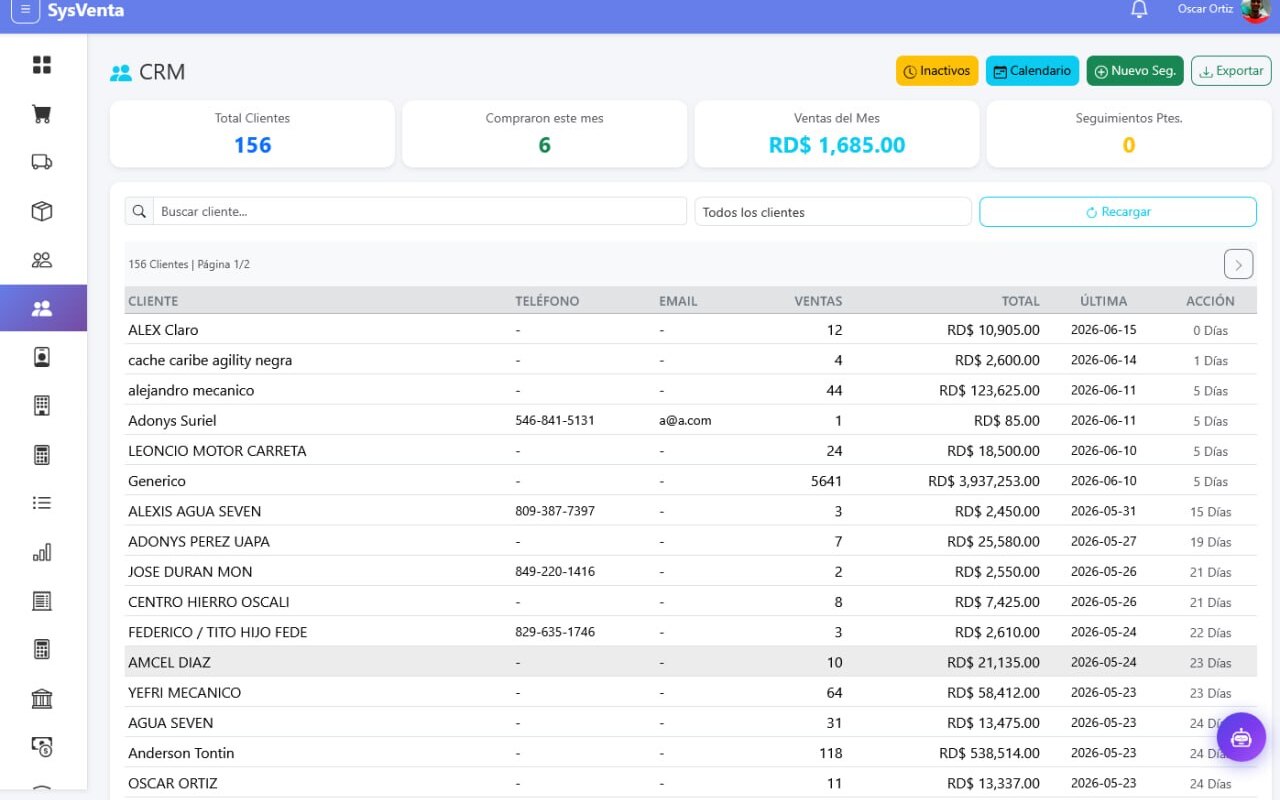
Task: Select client ALEX Claro
Action: point(163,330)
